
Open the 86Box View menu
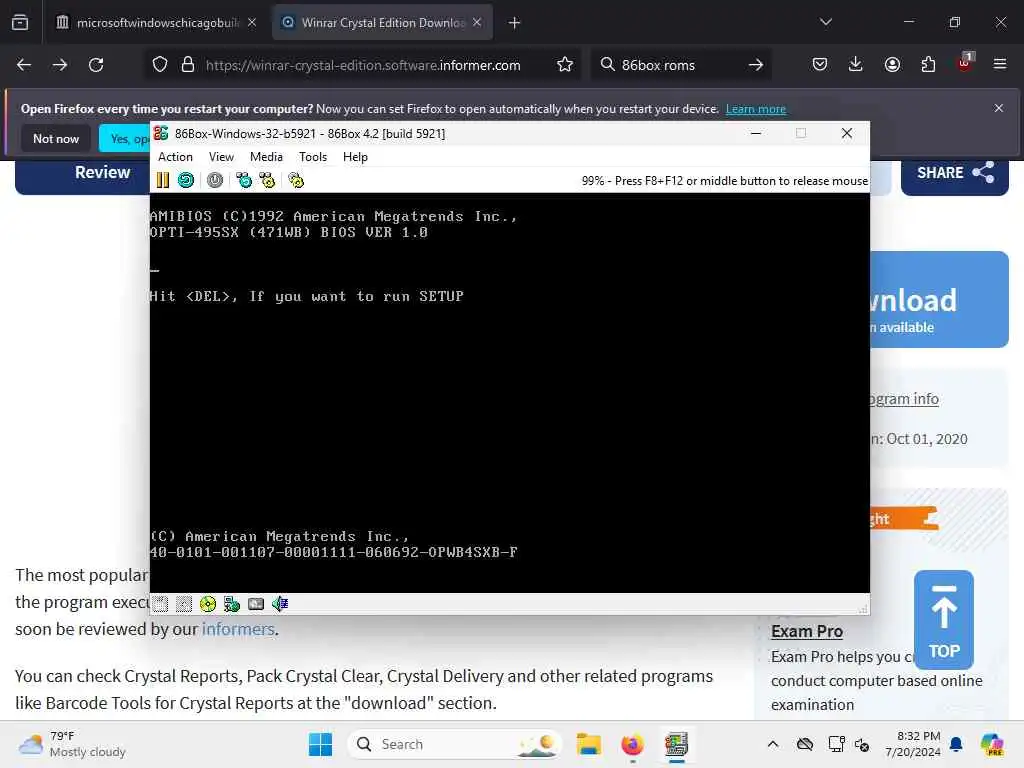pyautogui.click(x=221, y=157)
